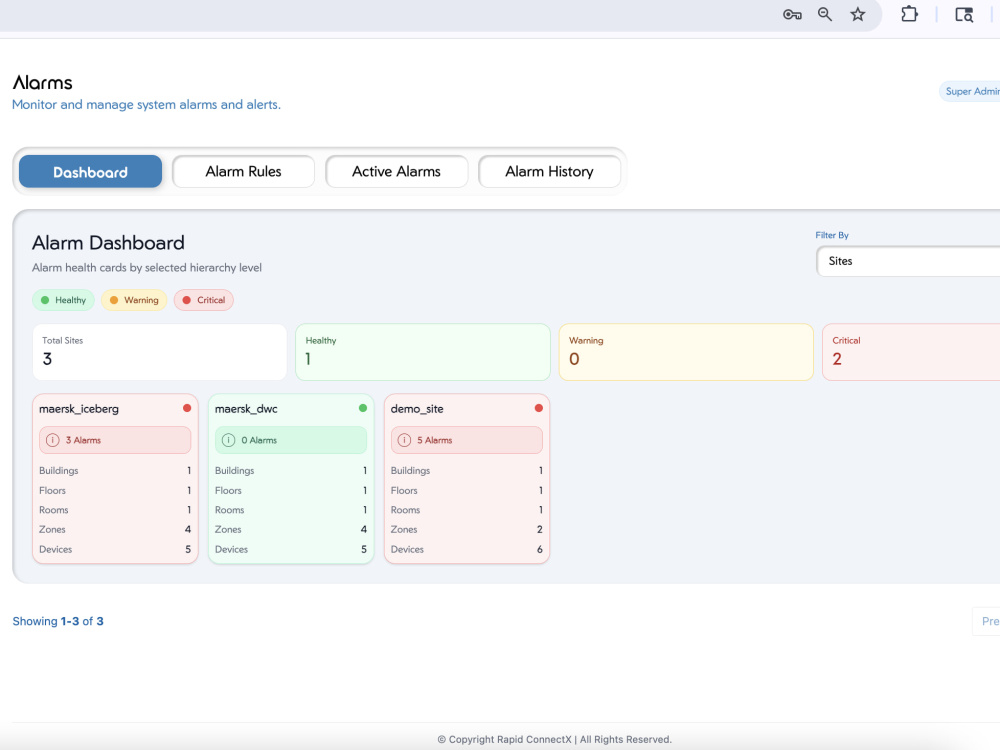
Task: Click the Previous pagination button
Action: (987, 621)
